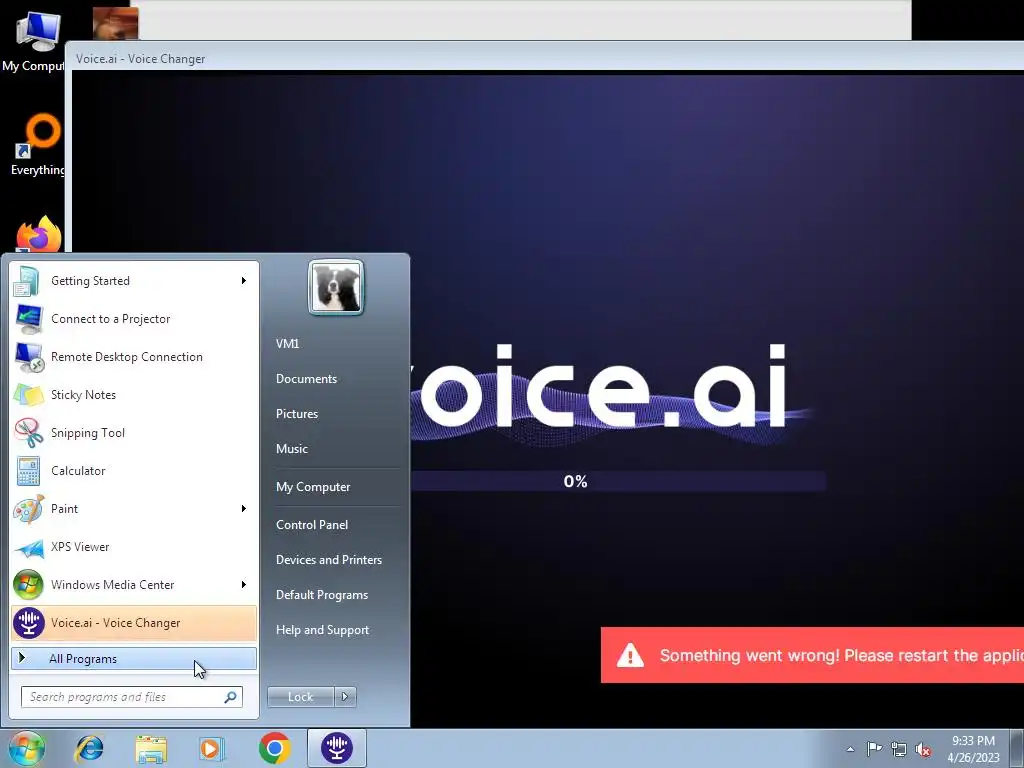The width and height of the screenshot is (1024, 768).
Task: Launch Snipping Tool
Action: (x=134, y=432)
